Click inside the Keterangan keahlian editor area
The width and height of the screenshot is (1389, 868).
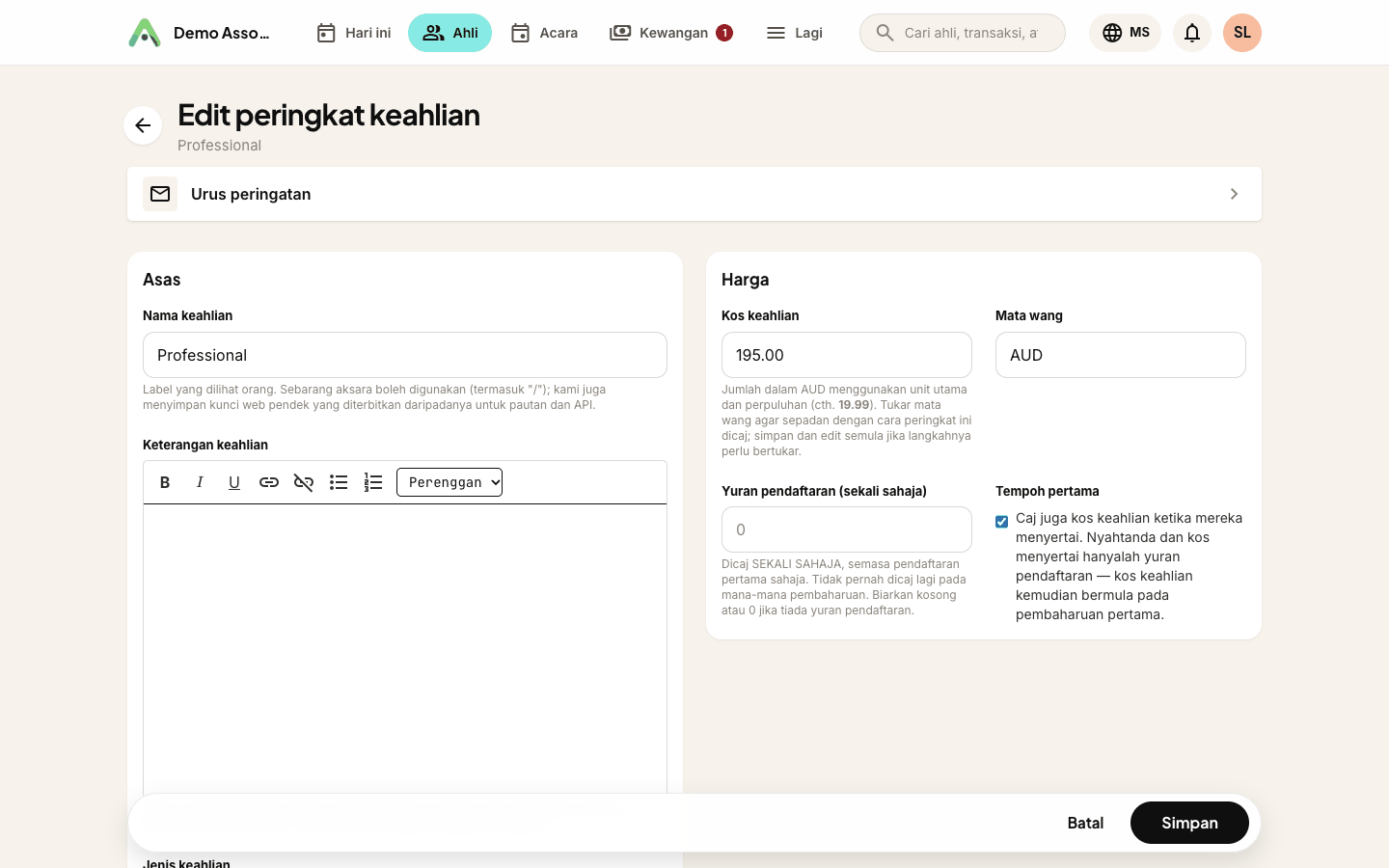[405, 648]
